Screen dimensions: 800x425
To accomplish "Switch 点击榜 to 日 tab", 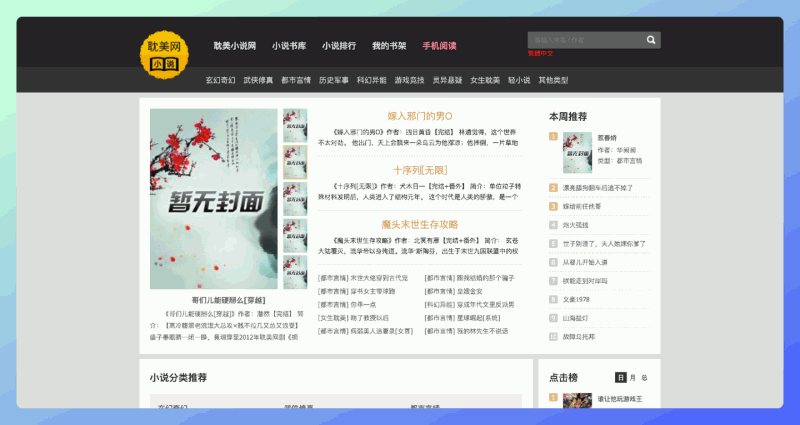I will [620, 378].
